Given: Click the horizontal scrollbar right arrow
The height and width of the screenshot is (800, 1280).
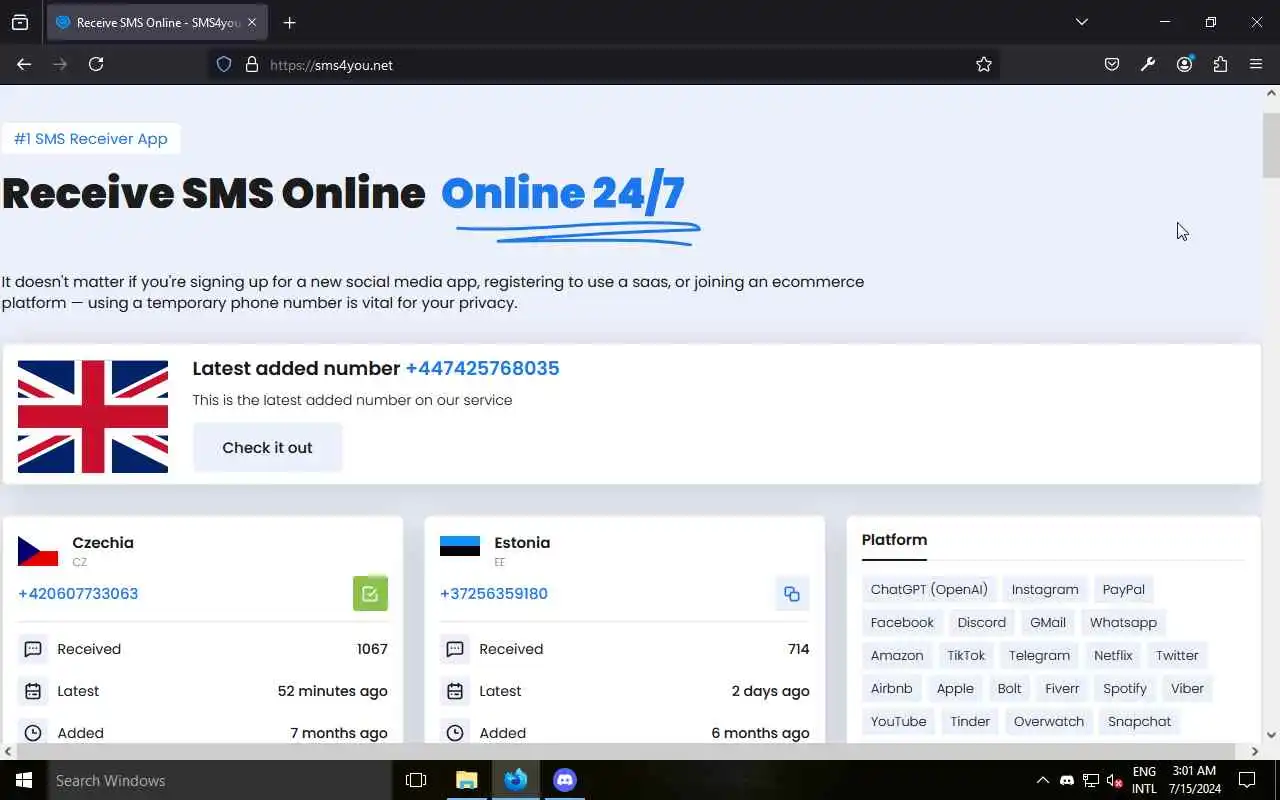Looking at the screenshot, I should tap(1255, 751).
